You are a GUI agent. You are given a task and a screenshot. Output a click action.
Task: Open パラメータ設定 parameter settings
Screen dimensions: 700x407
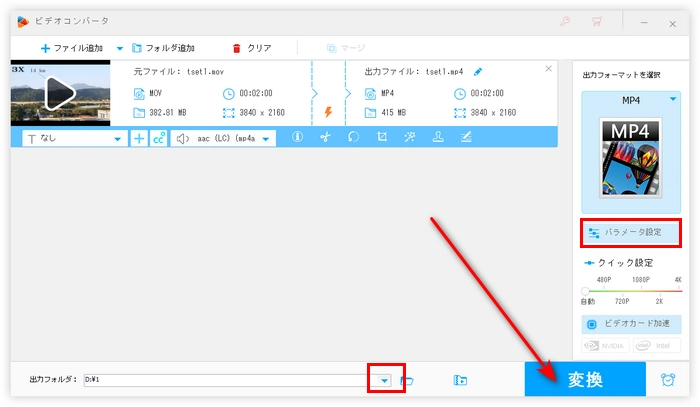coord(631,233)
